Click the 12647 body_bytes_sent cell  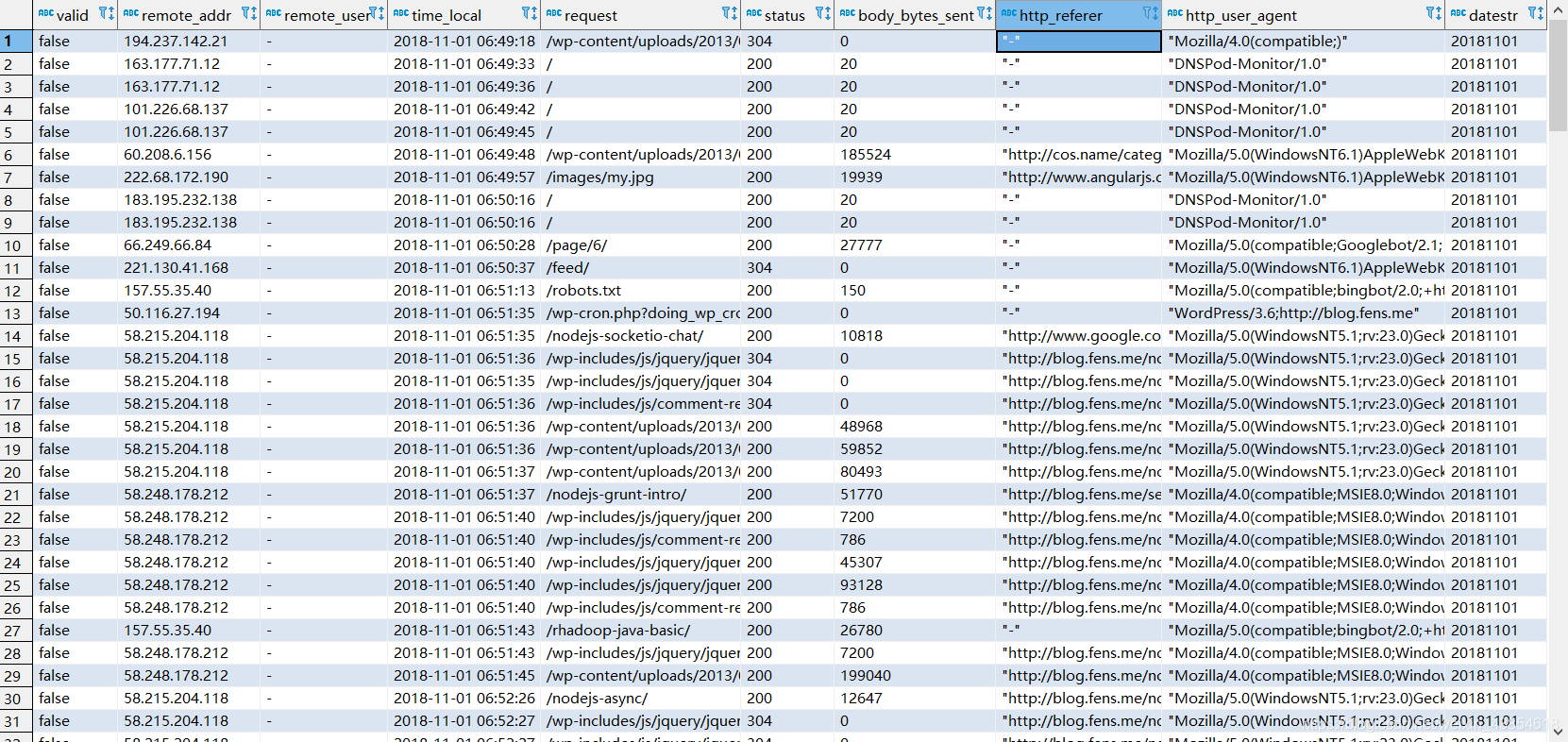tap(915, 699)
